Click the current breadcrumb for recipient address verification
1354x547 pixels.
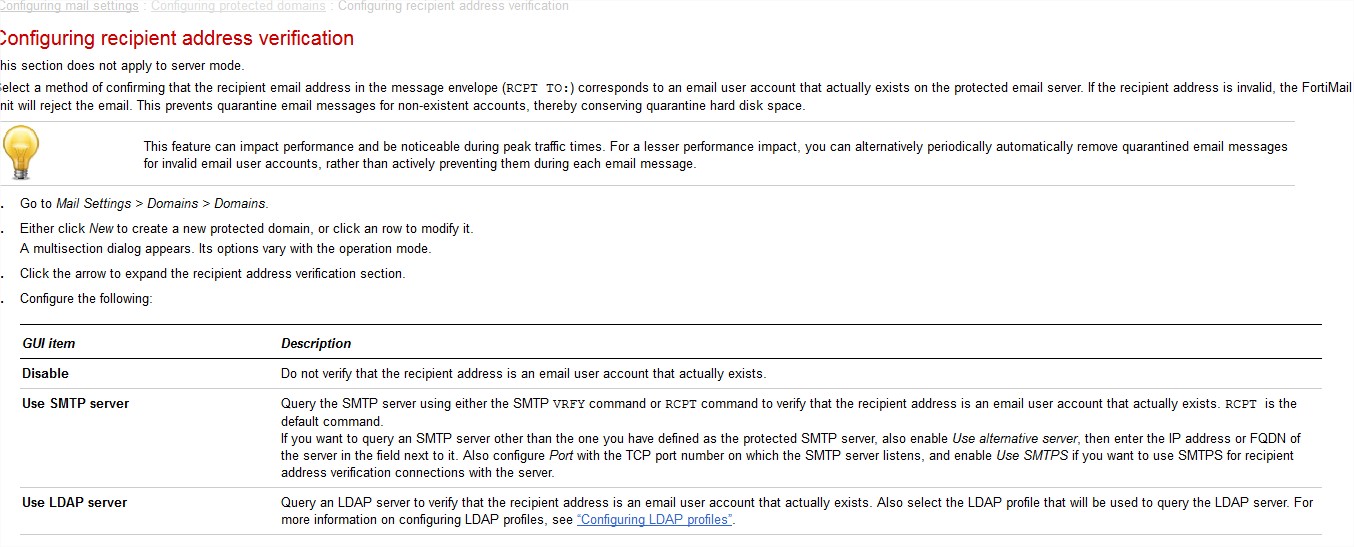(x=453, y=6)
